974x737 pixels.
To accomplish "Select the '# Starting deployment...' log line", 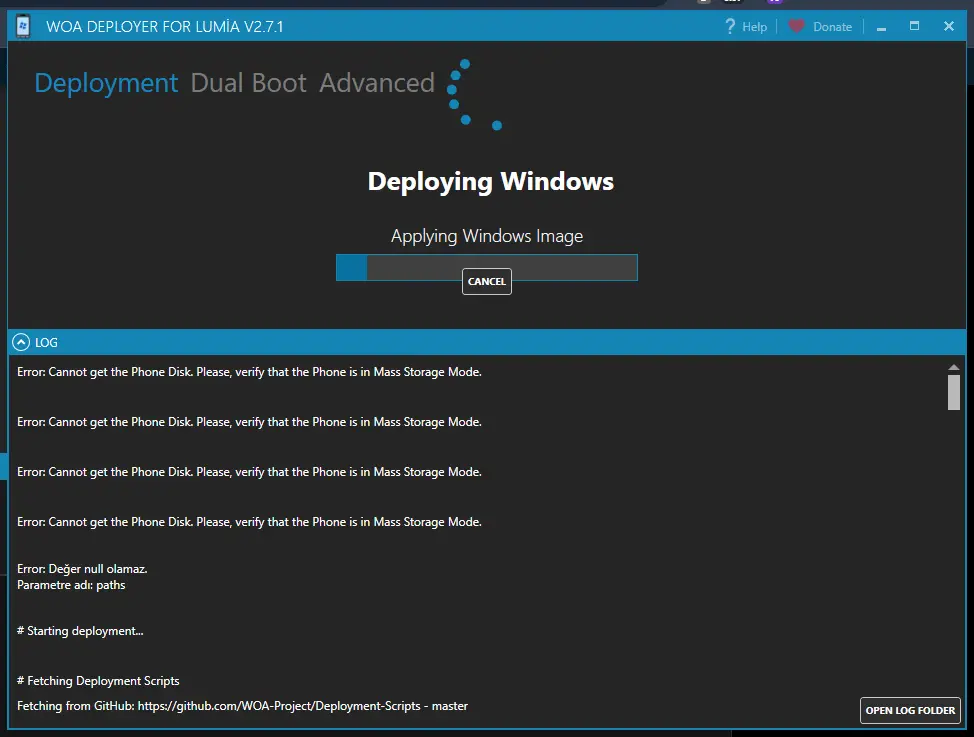I will (x=80, y=631).
